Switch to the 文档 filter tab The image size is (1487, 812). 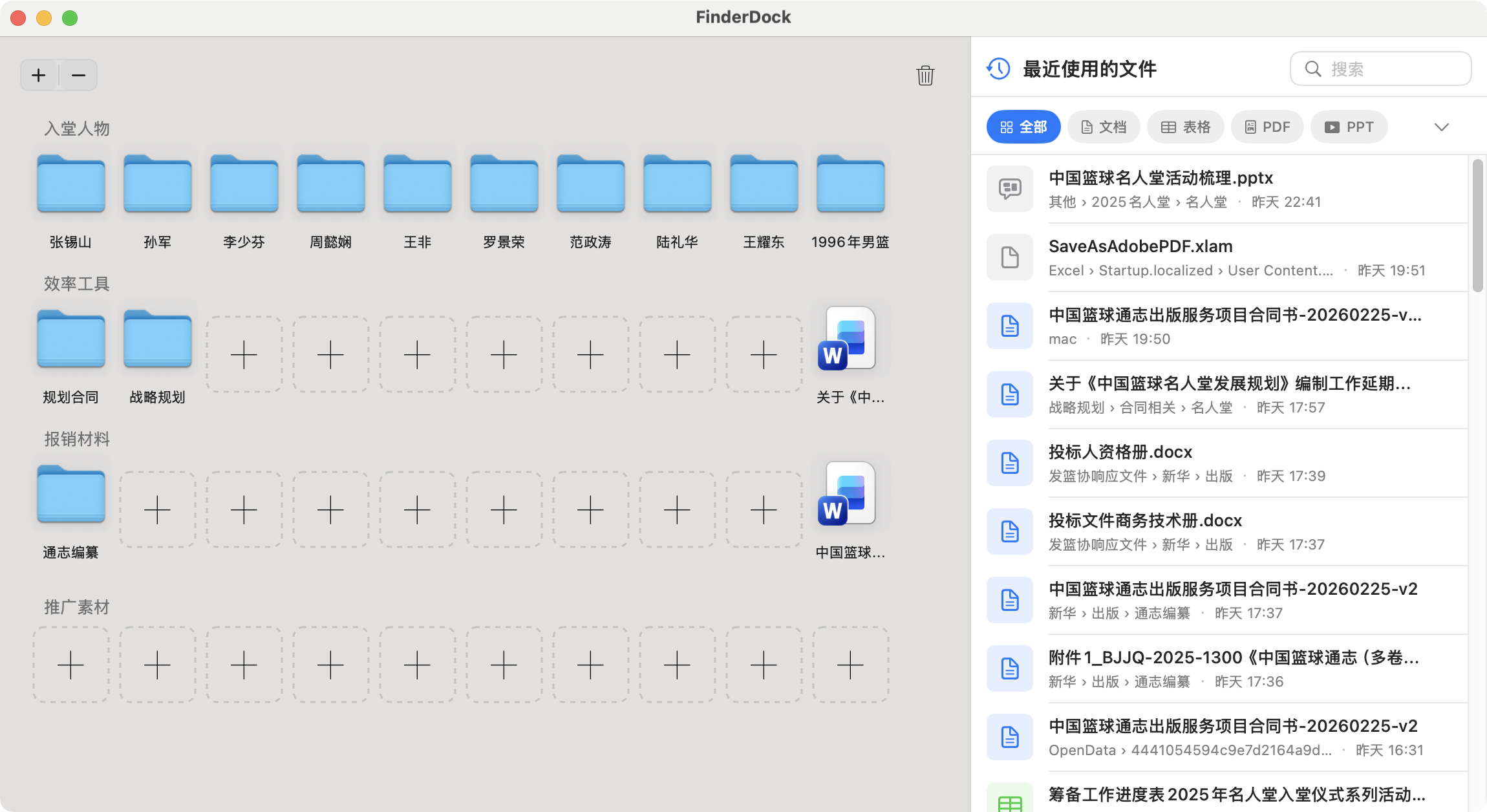pos(1104,127)
